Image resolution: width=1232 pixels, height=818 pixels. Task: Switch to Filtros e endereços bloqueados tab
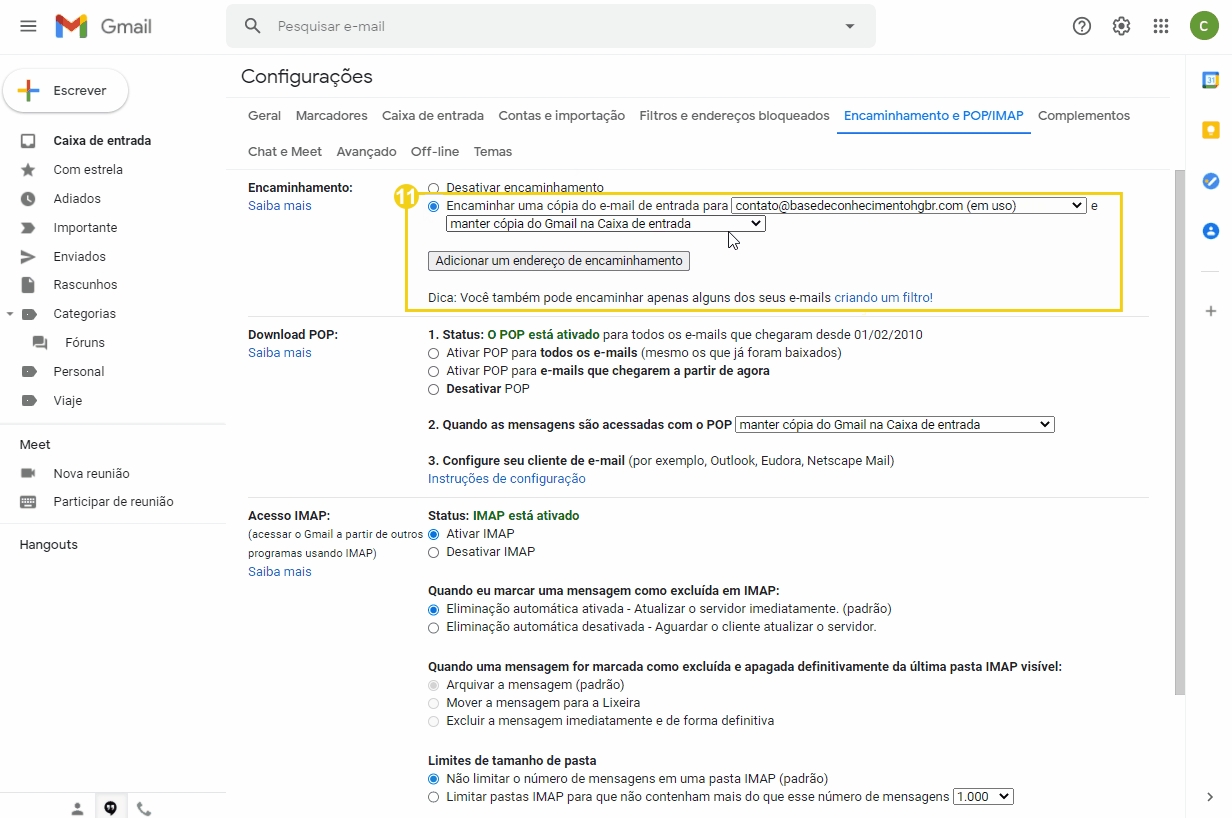tap(734, 116)
